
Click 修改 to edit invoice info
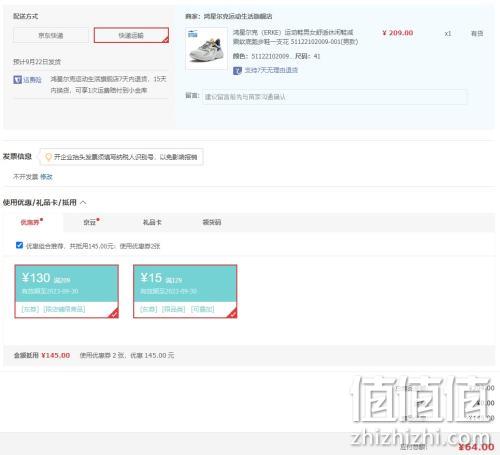[46, 177]
